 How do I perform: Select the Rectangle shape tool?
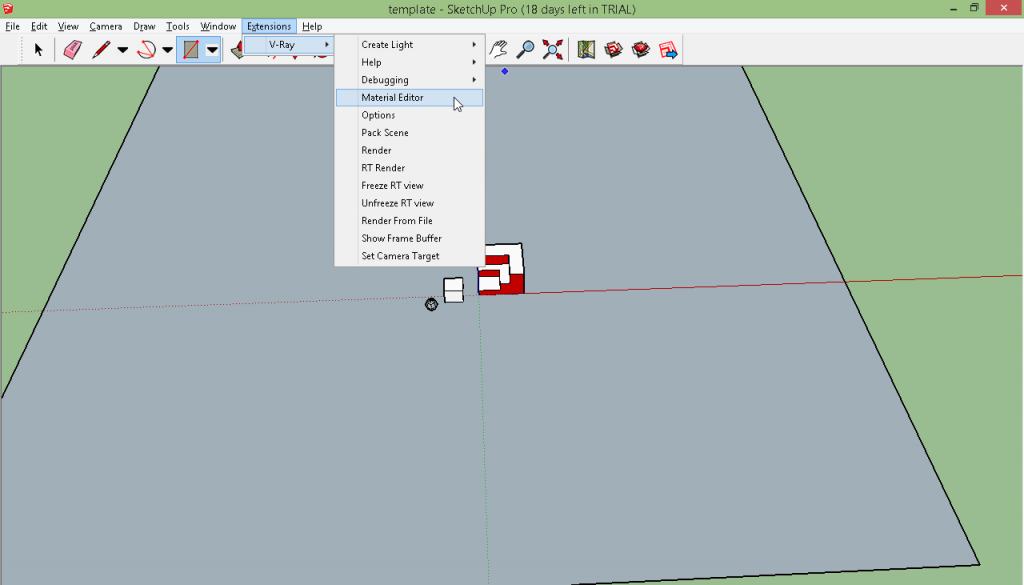190,49
